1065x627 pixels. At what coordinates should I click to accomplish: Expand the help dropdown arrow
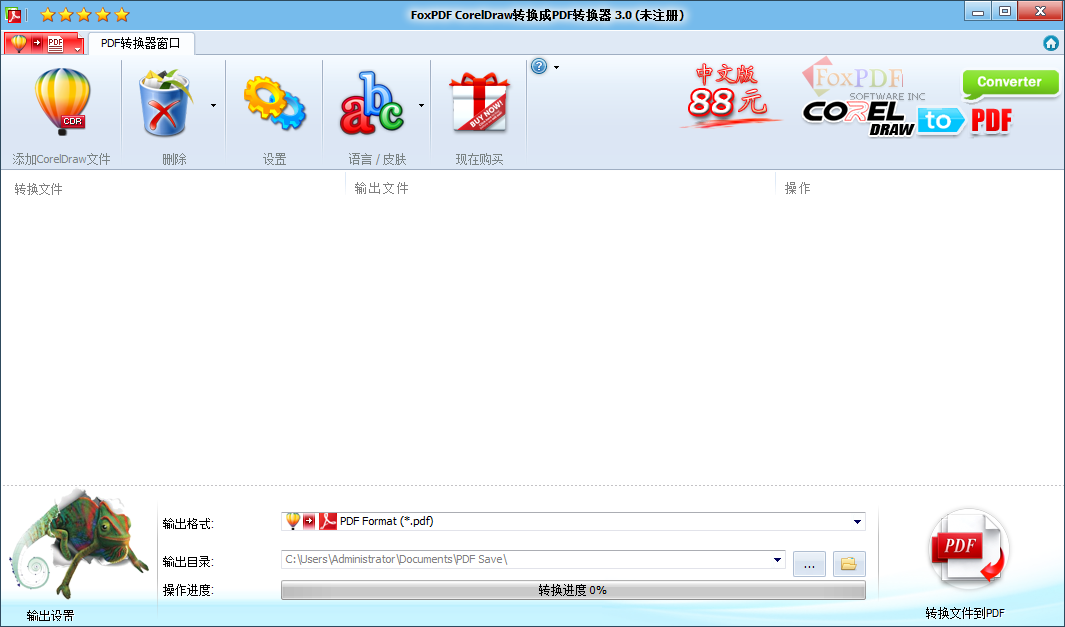556,67
